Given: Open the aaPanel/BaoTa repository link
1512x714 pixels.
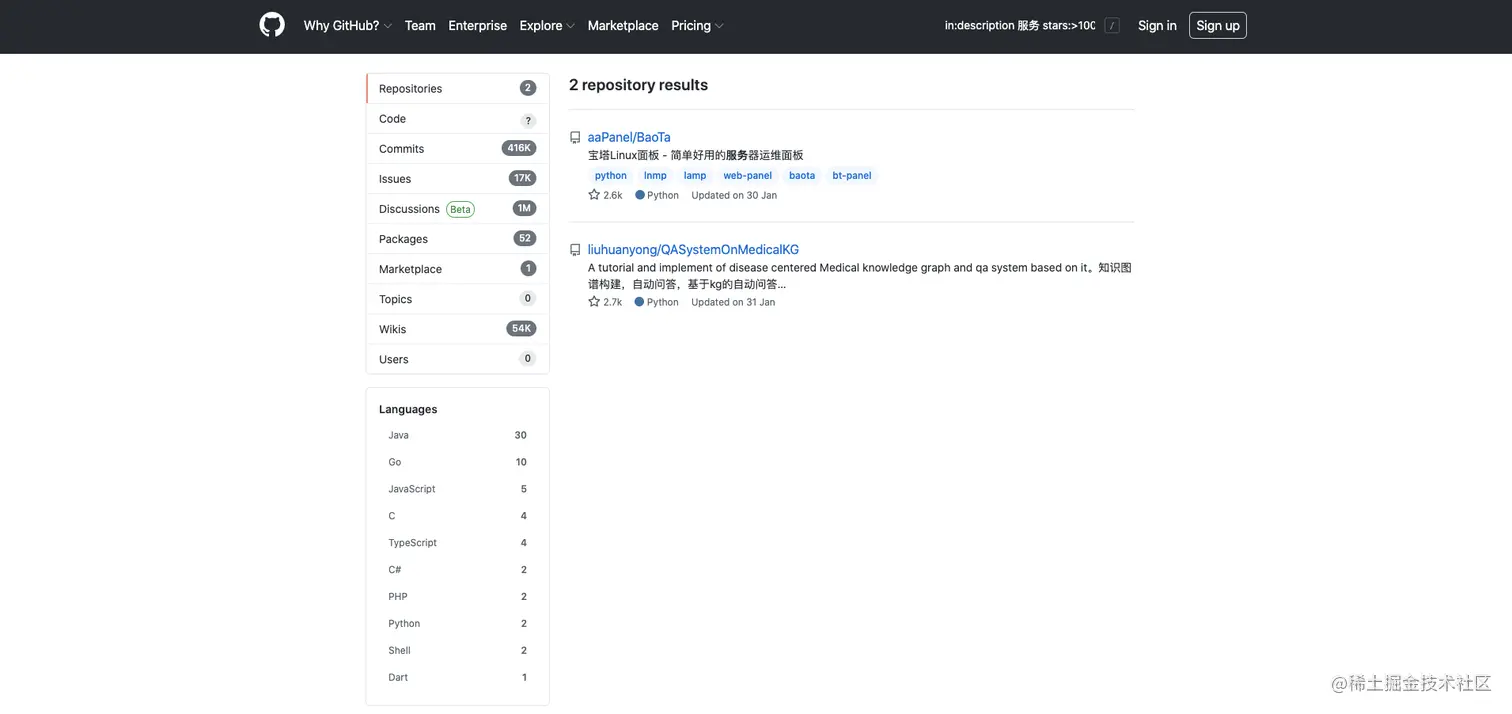Looking at the screenshot, I should click(629, 137).
